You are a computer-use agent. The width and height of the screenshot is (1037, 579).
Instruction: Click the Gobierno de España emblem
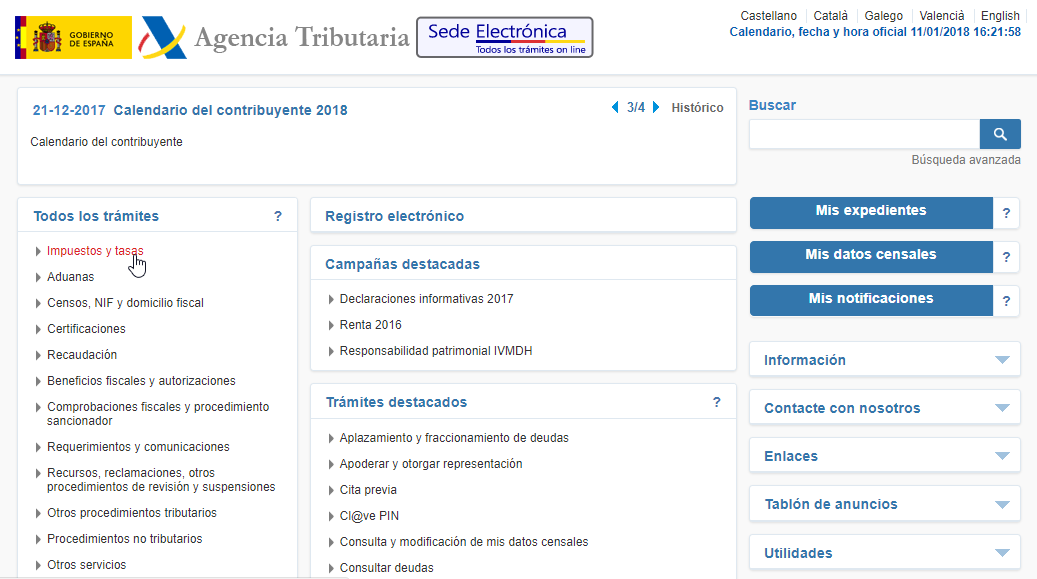[x=72, y=36]
